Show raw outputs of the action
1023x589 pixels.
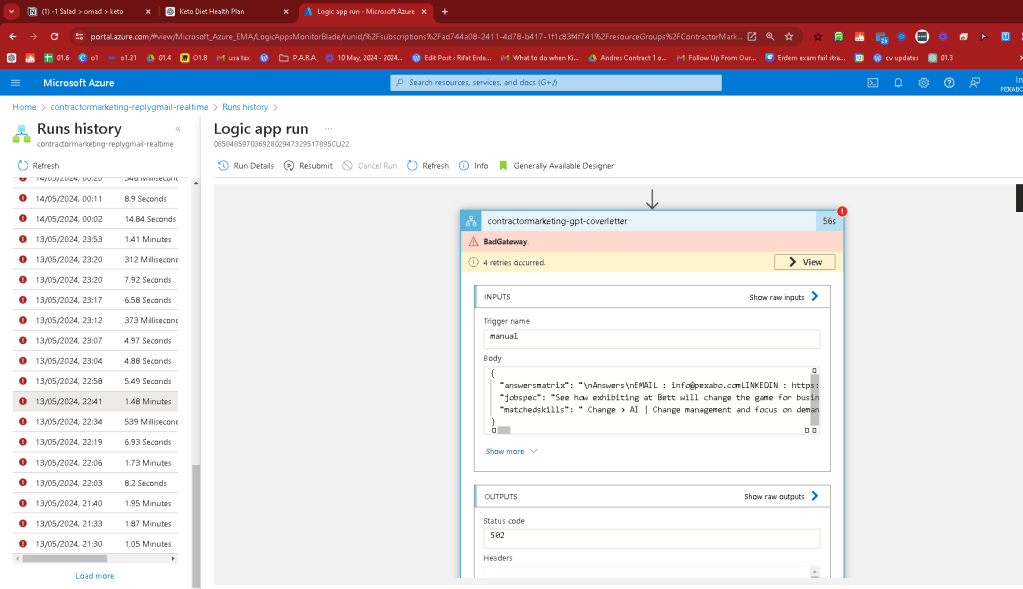(781, 496)
